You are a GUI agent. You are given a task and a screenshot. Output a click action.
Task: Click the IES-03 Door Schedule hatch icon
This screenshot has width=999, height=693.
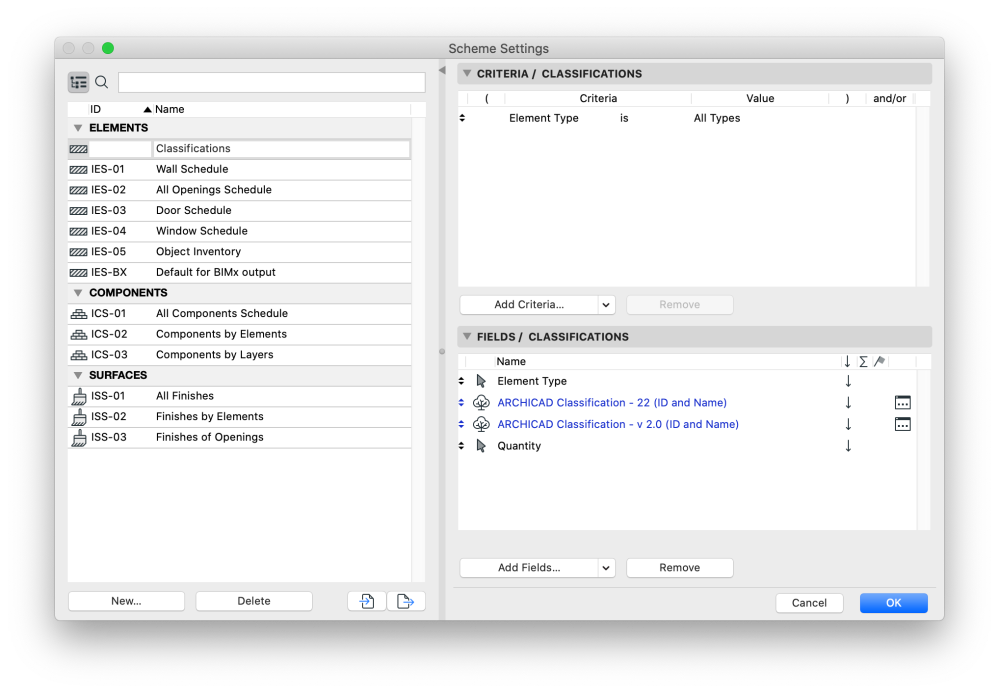pos(78,211)
